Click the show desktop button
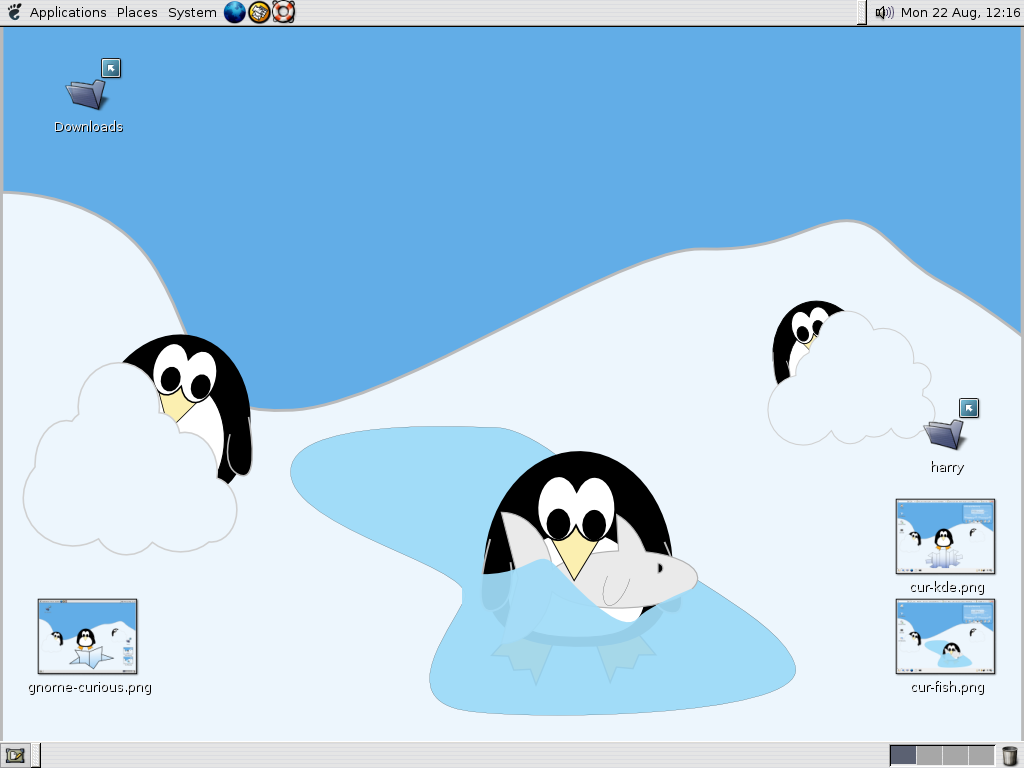Screen dimensions: 1024x768 [15, 756]
